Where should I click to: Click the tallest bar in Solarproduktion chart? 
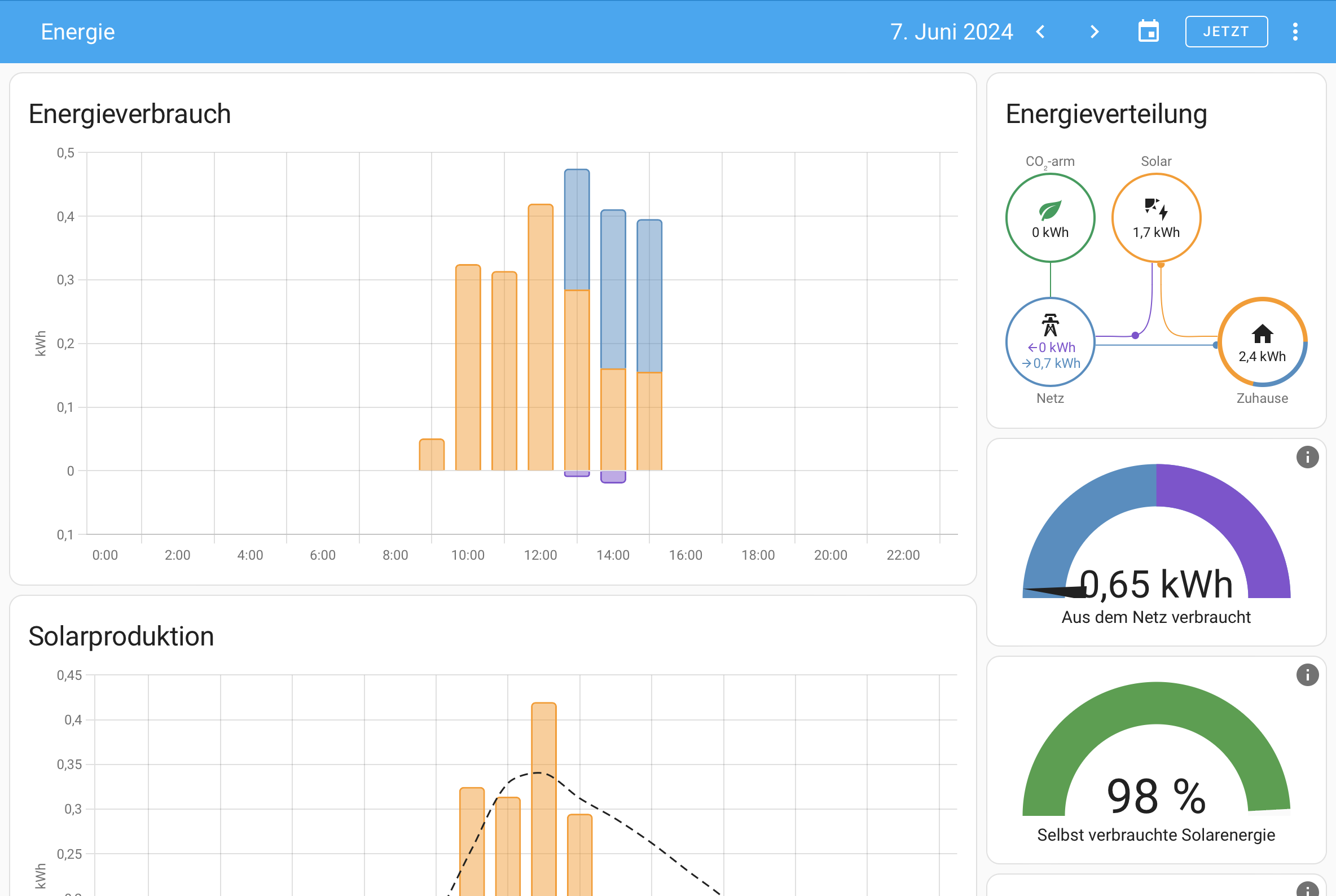click(543, 800)
